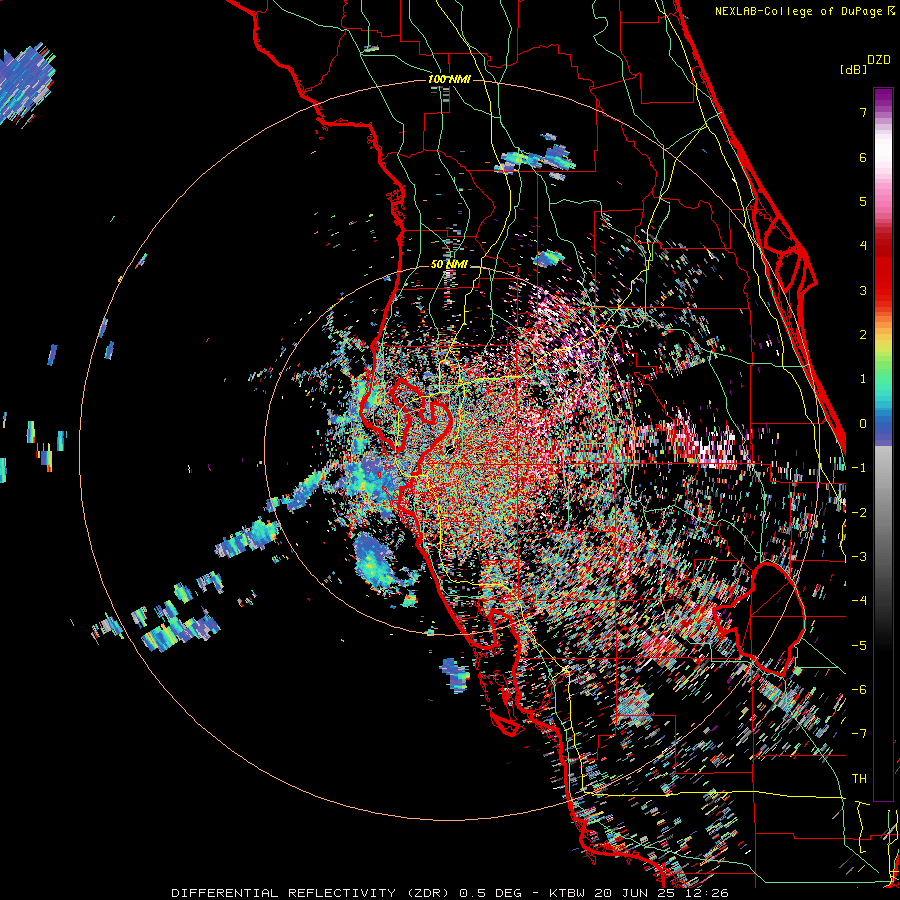Click the -7 dB scale label
Viewport: 900px width, 900px height.
click(859, 734)
